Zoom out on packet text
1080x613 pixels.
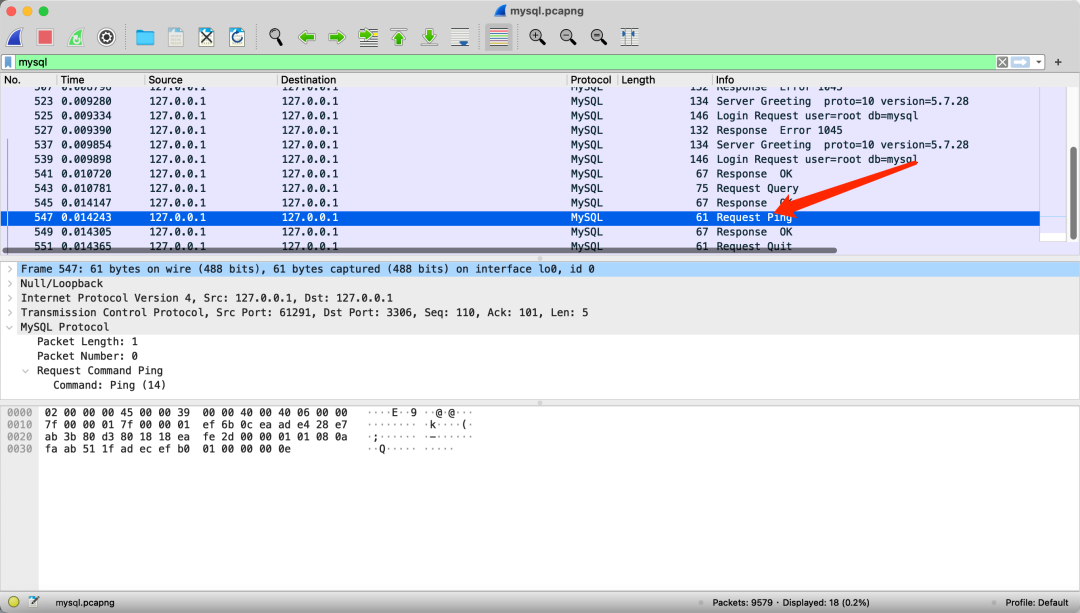[568, 37]
